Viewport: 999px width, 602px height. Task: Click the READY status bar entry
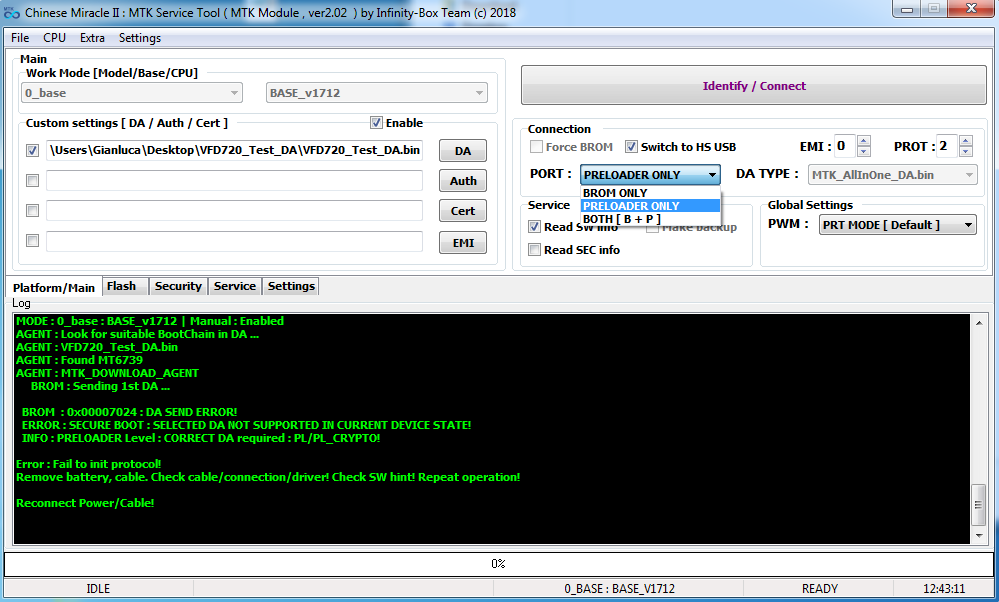[x=819, y=589]
